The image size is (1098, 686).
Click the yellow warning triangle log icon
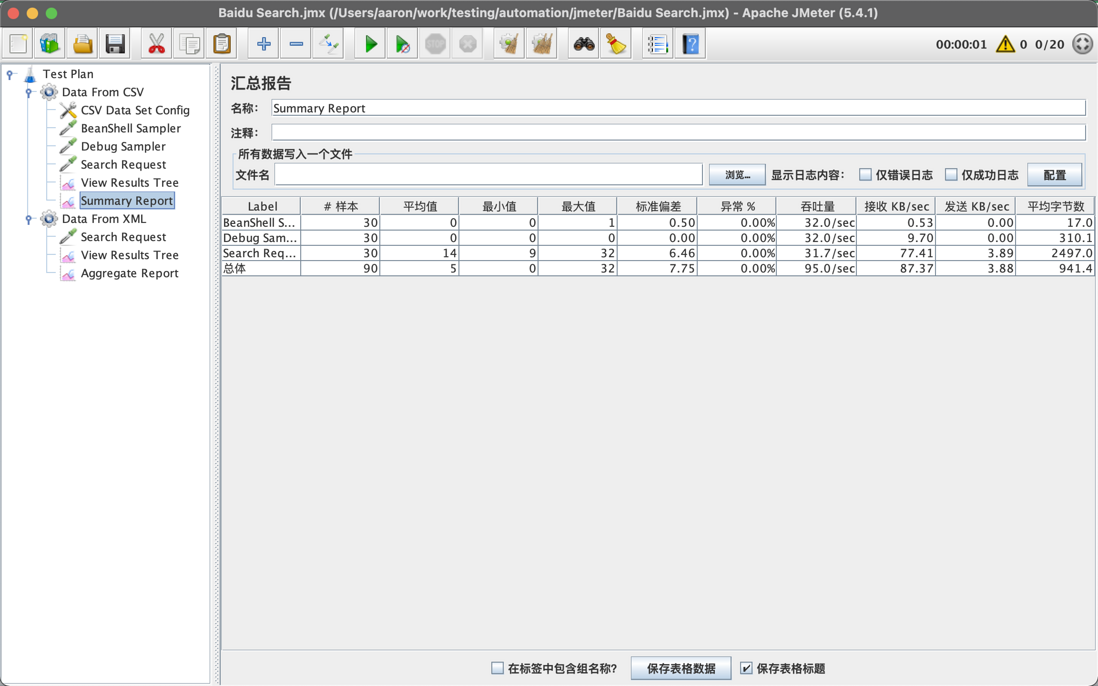(1005, 44)
